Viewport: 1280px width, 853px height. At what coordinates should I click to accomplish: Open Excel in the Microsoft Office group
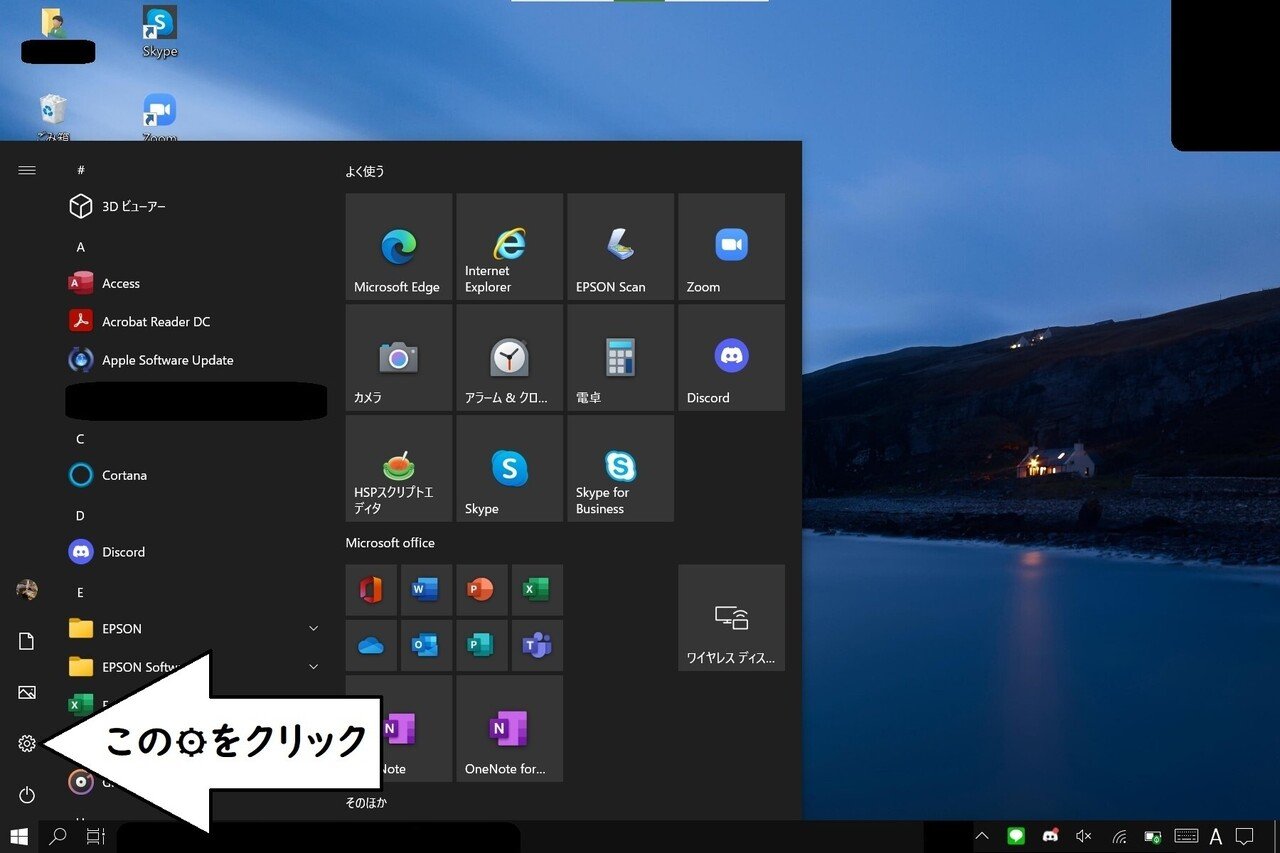[537, 590]
